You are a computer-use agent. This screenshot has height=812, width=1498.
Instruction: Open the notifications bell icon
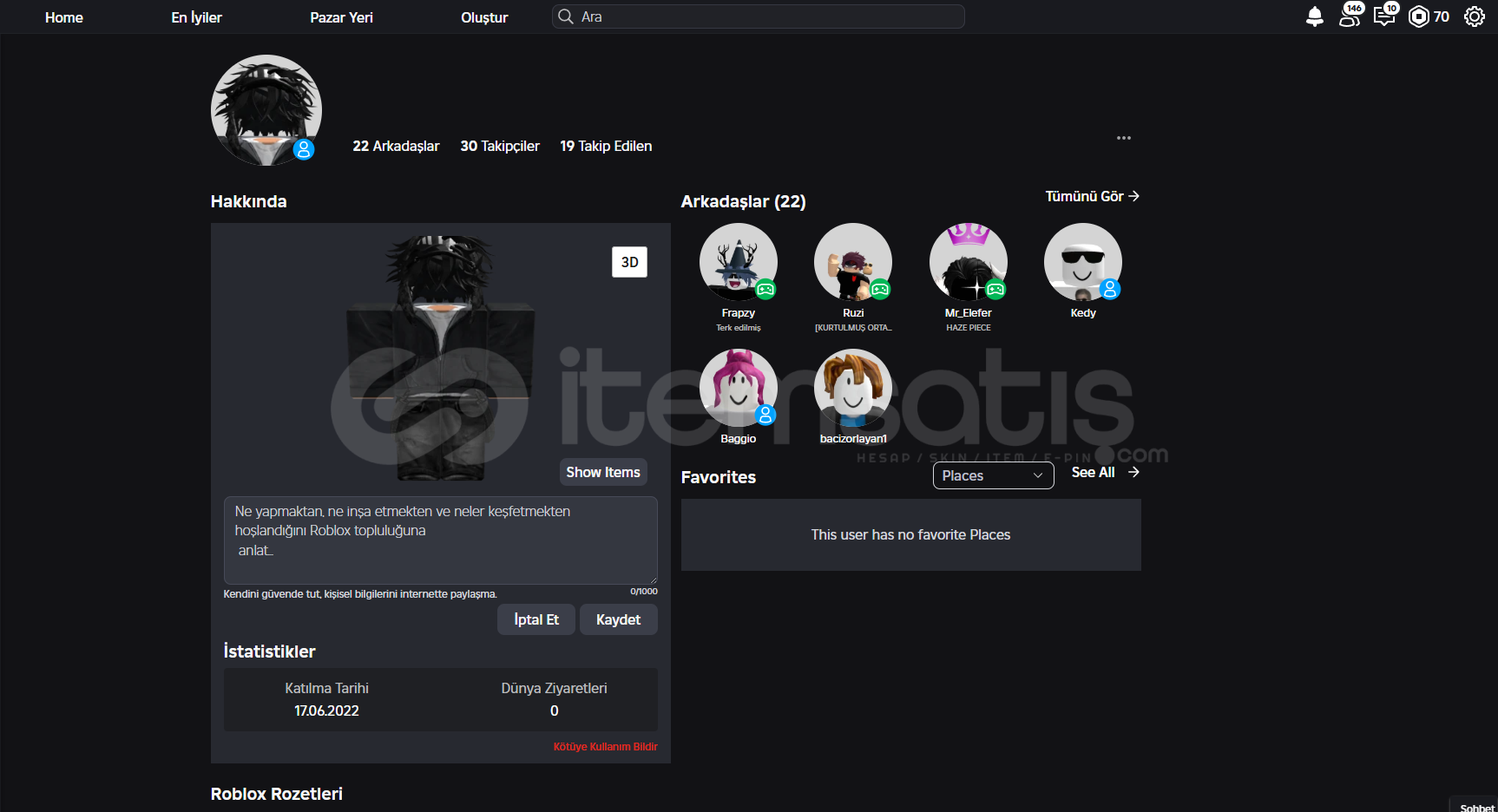(1315, 16)
